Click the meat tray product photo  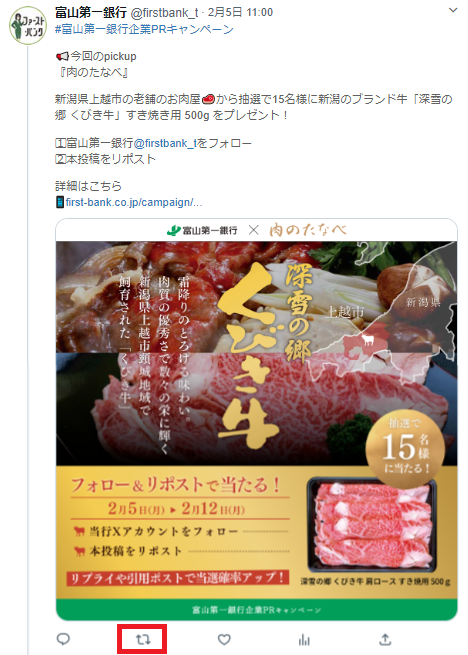(371, 525)
